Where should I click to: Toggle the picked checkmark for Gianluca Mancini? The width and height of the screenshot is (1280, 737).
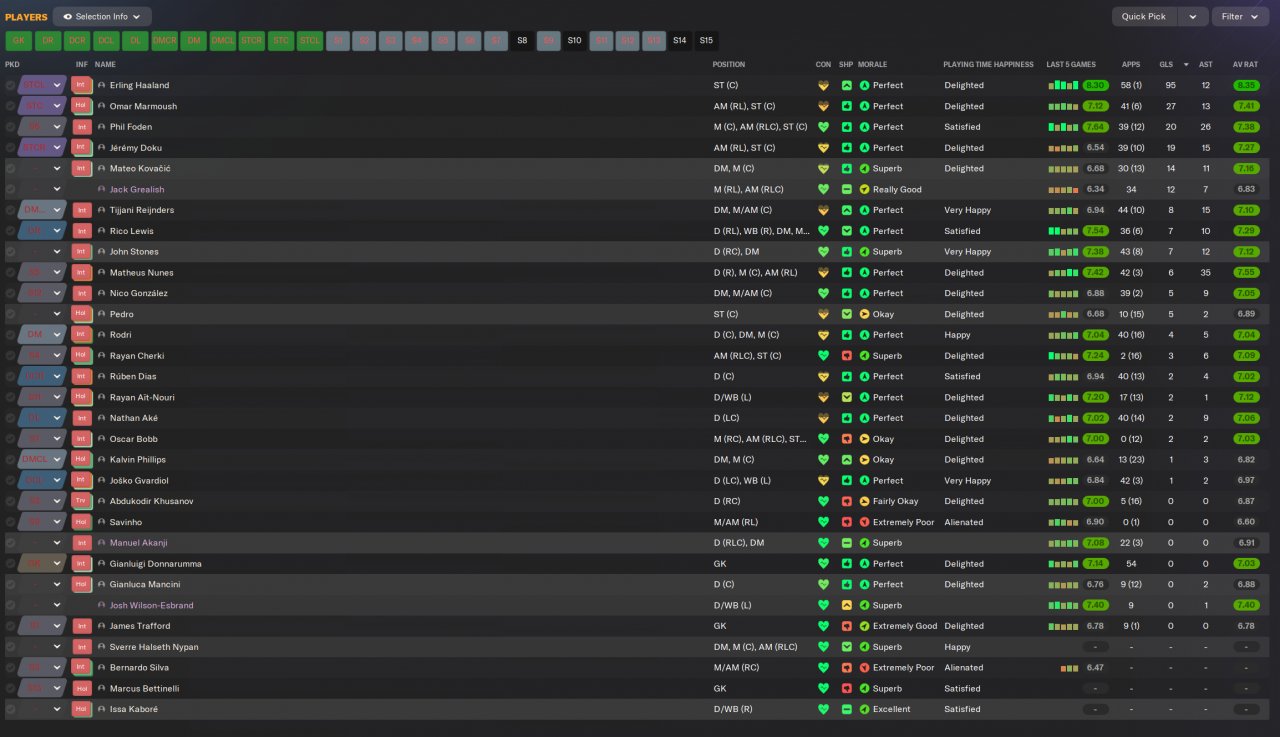point(10,584)
